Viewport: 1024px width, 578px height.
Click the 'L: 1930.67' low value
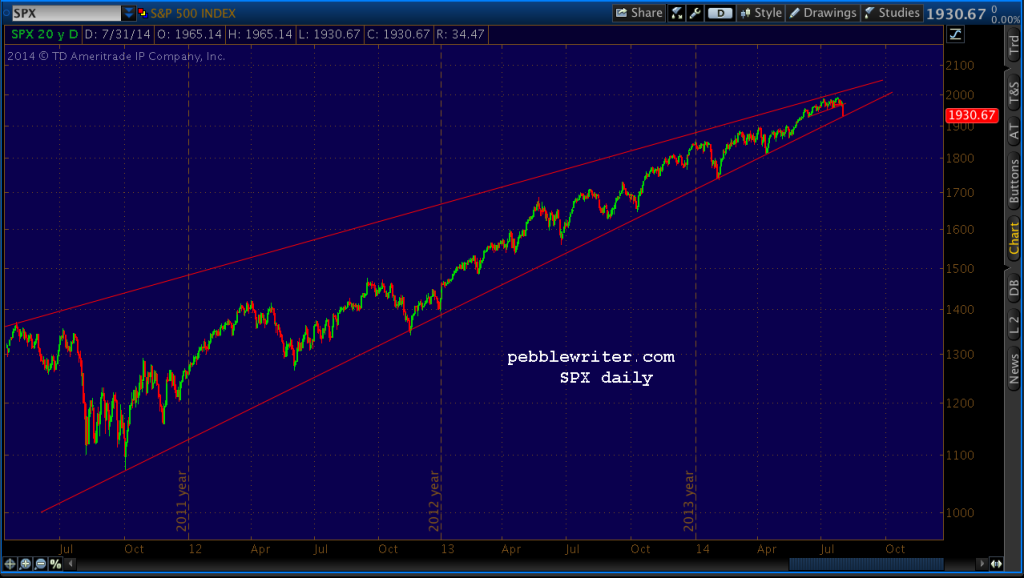329,34
